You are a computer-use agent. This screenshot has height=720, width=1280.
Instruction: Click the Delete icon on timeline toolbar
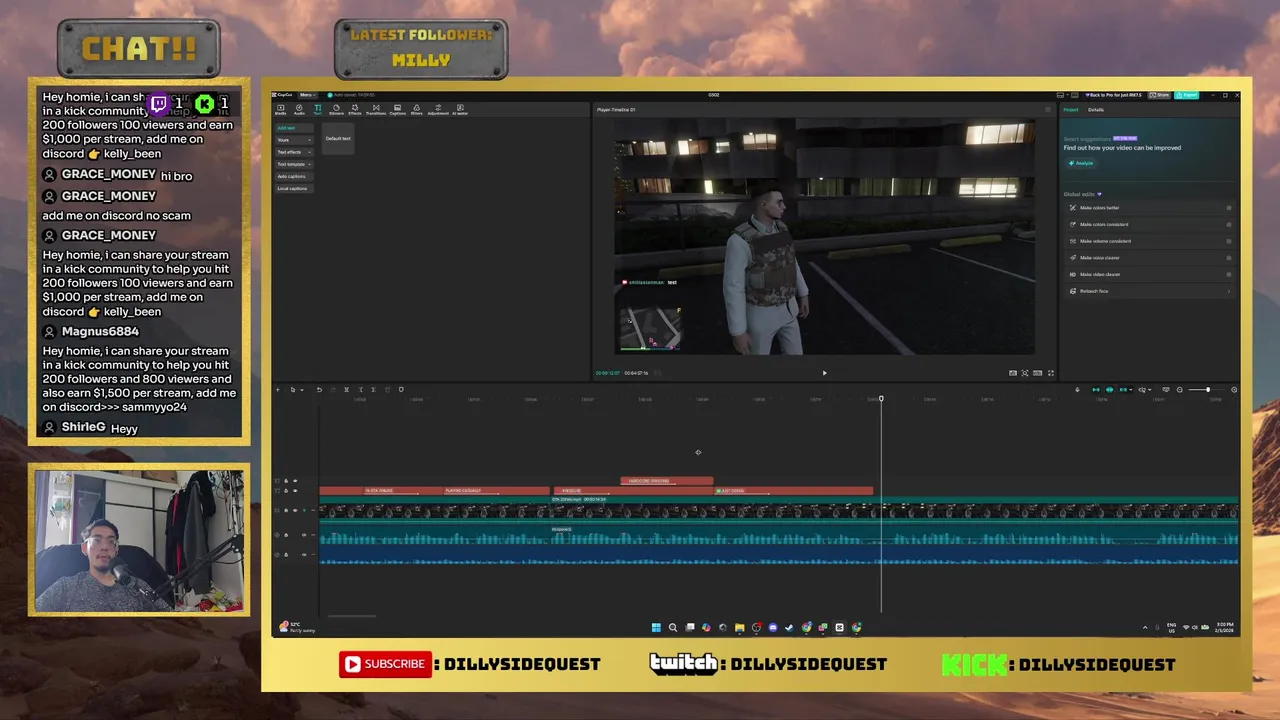pos(387,389)
